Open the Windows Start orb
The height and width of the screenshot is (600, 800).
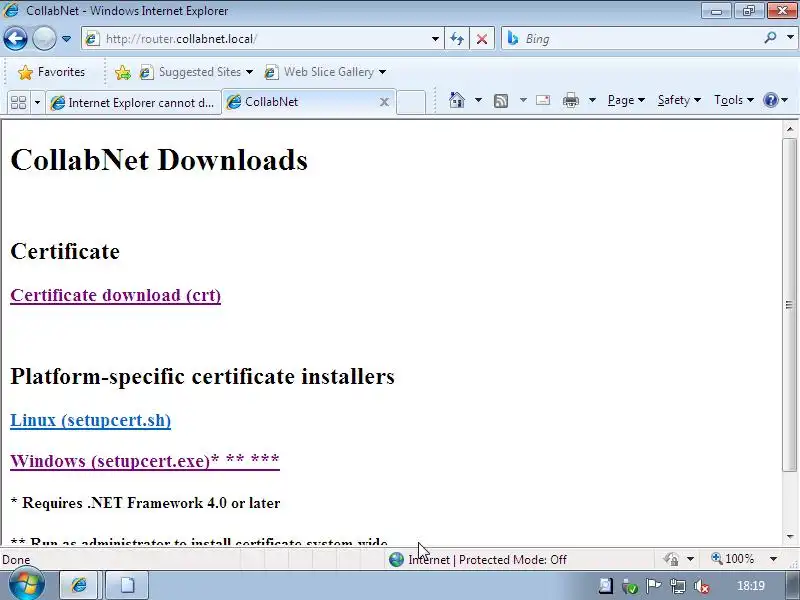pyautogui.click(x=26, y=584)
